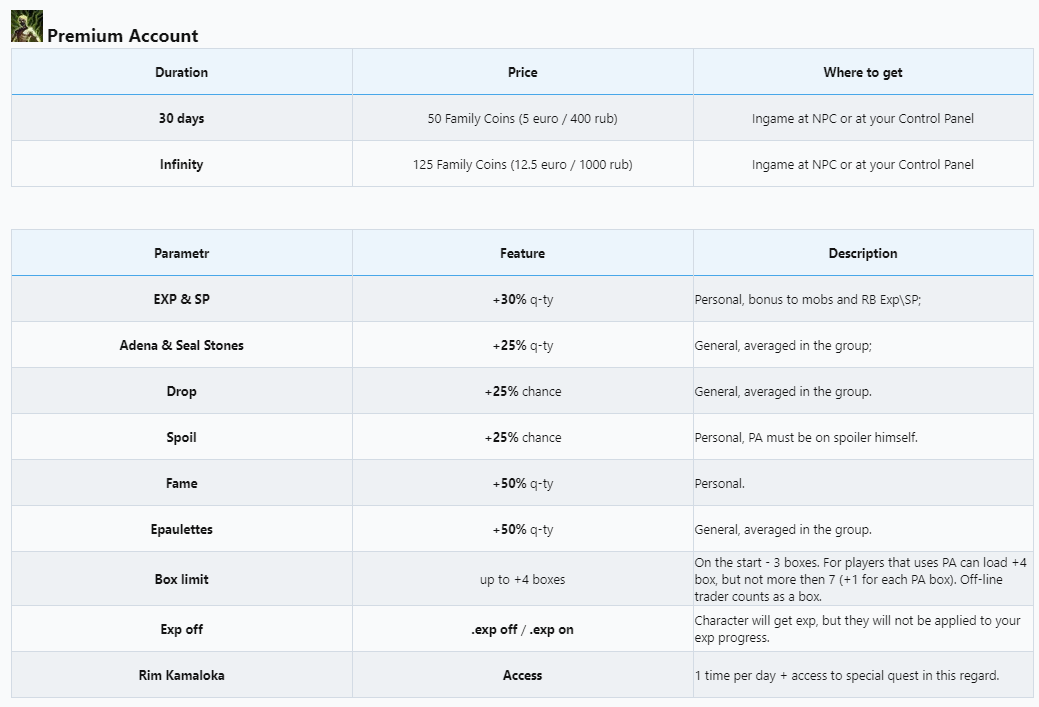1039x707 pixels.
Task: Click the Epaulettes parameter cell
Action: pyautogui.click(x=181, y=529)
